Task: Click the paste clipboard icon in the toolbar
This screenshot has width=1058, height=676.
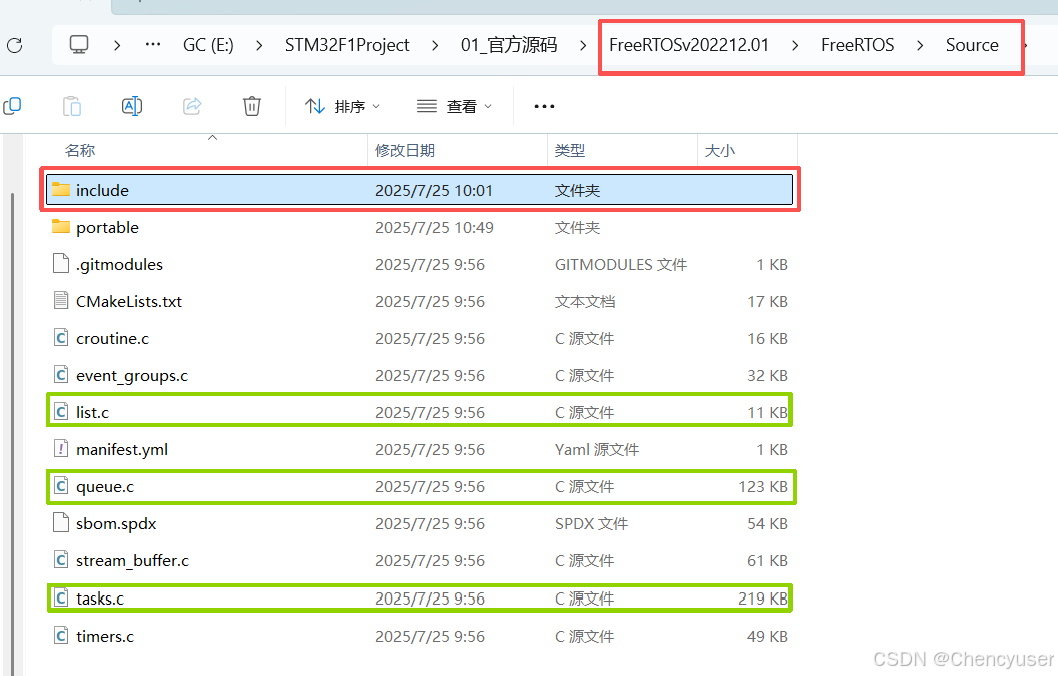Action: pos(72,106)
